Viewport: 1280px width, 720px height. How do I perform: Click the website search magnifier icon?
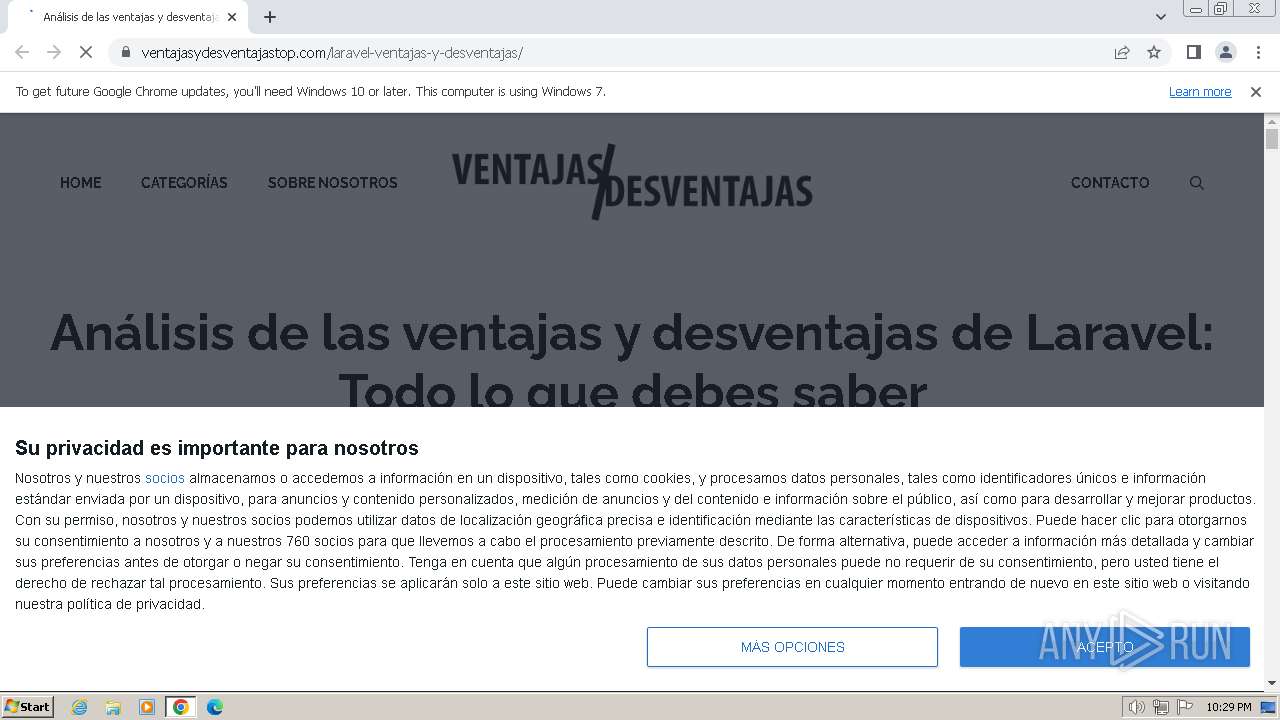[x=1197, y=183]
